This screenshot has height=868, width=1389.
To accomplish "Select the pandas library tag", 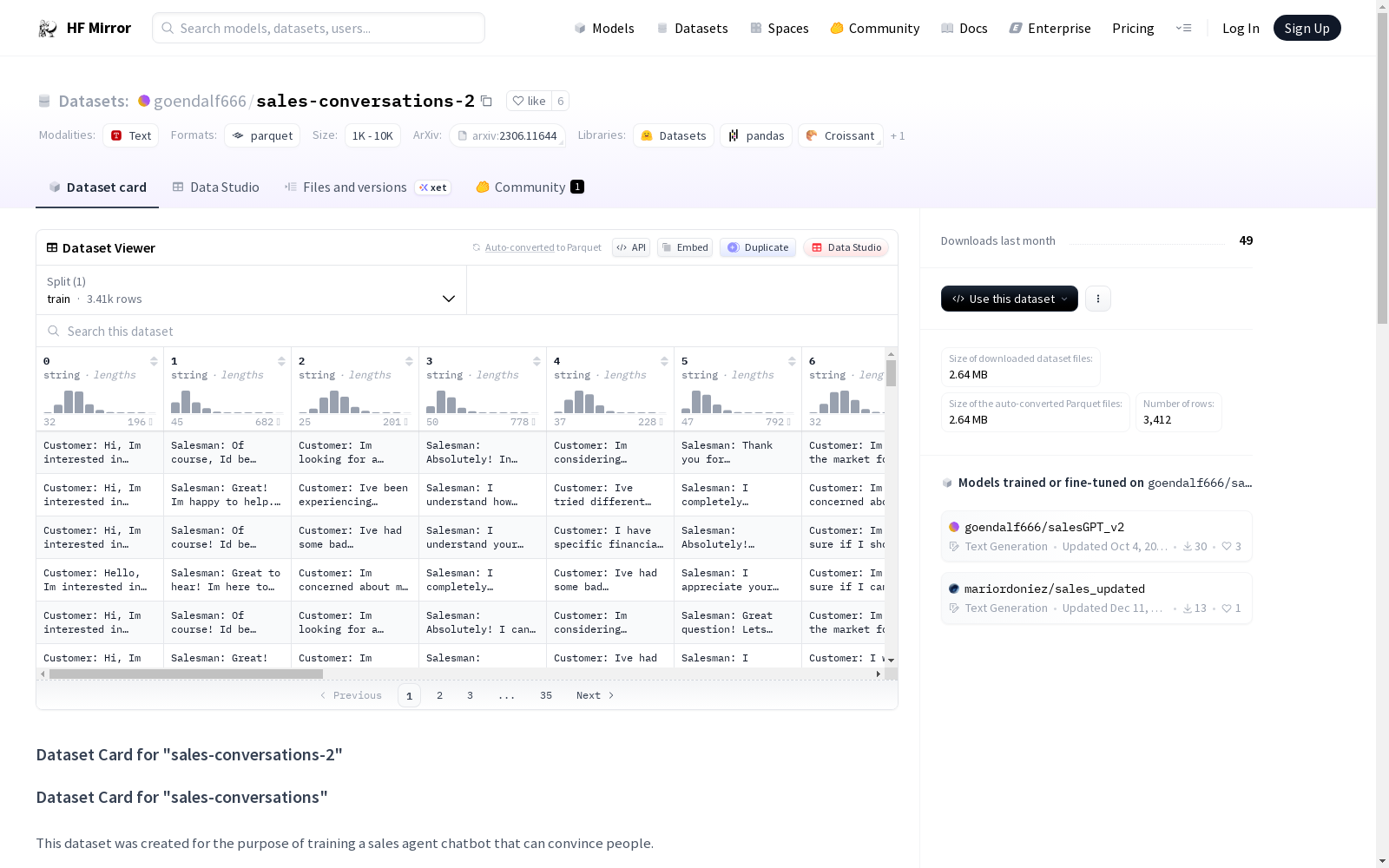I will tap(756, 135).
